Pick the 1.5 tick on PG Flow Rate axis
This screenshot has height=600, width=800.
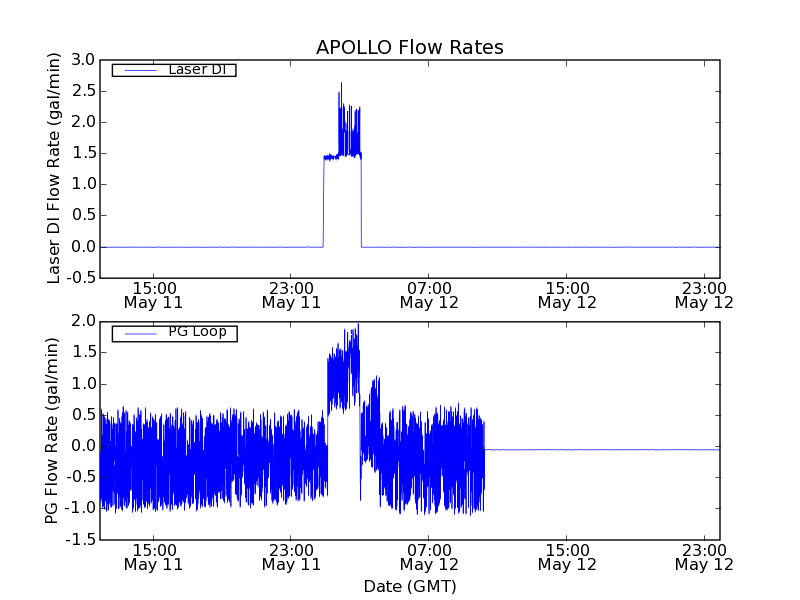(83, 353)
